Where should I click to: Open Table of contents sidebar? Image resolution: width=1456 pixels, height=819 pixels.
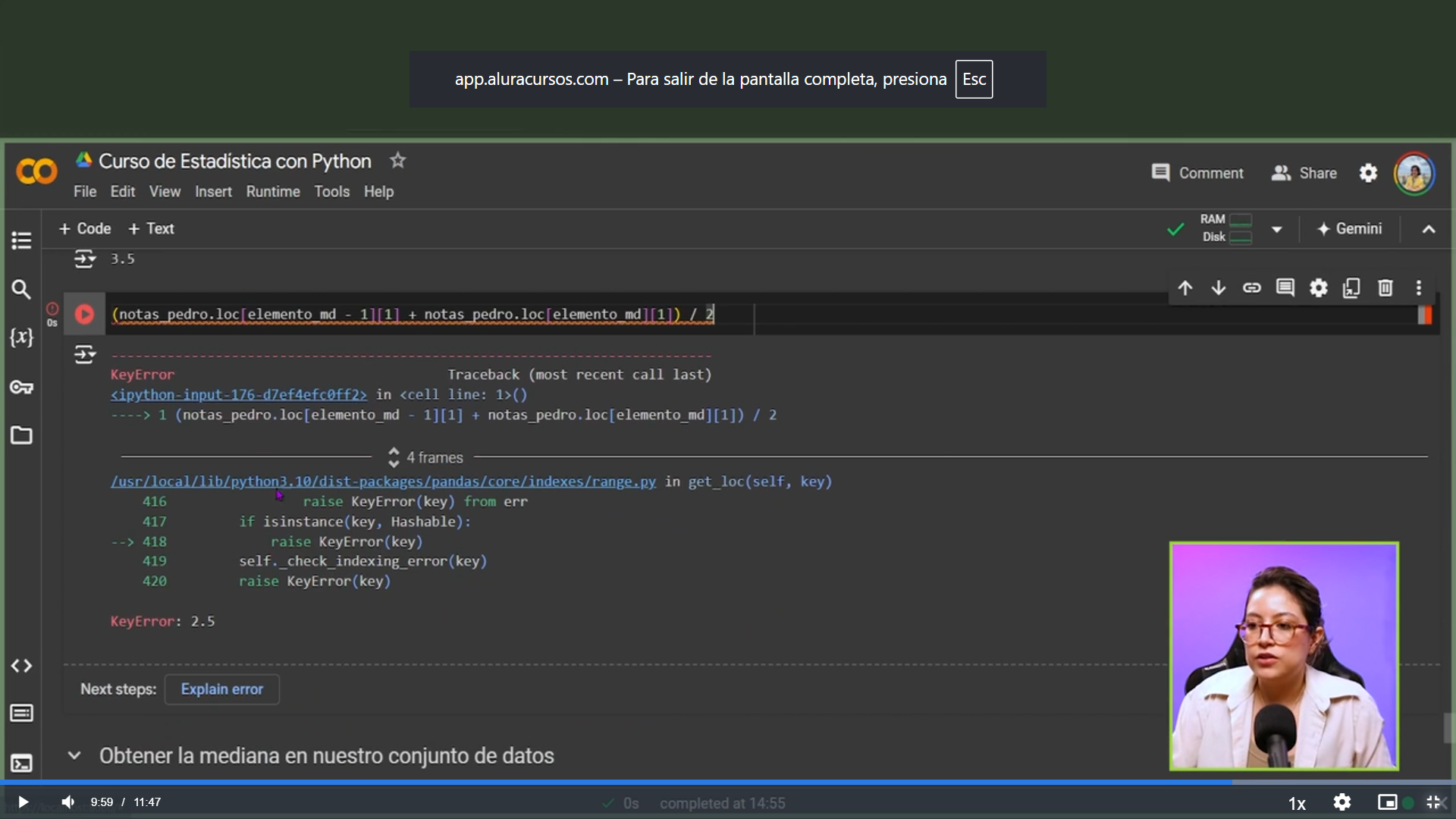click(21, 240)
